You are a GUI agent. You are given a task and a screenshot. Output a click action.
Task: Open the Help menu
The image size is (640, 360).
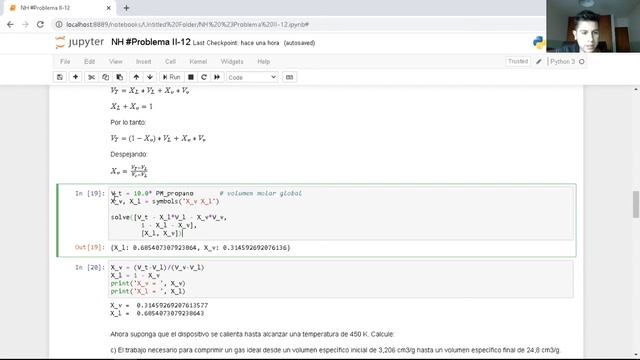coord(264,62)
